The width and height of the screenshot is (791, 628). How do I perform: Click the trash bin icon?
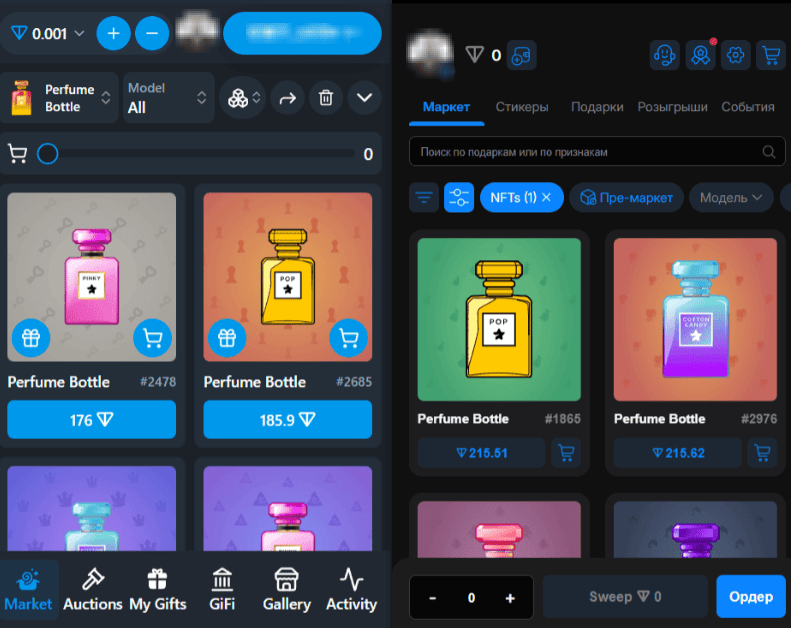click(326, 98)
